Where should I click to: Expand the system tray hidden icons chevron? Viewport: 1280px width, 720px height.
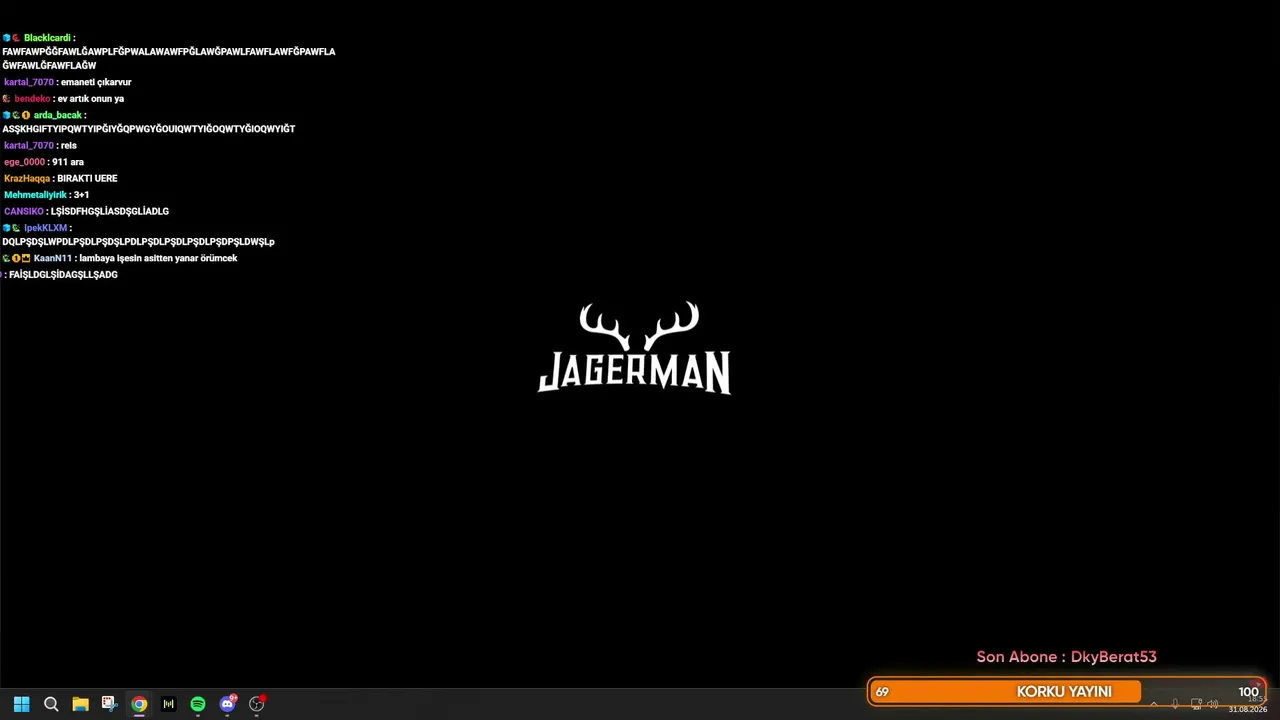coord(1154,704)
